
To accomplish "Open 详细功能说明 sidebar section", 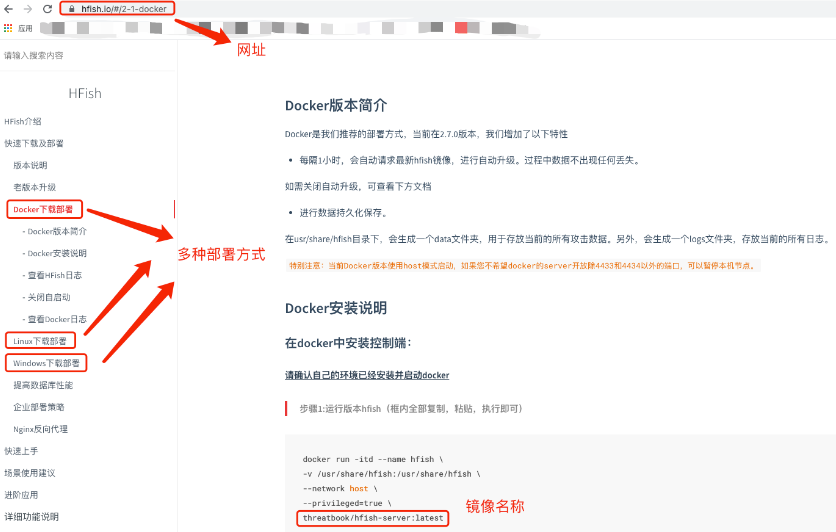I will (x=31, y=517).
